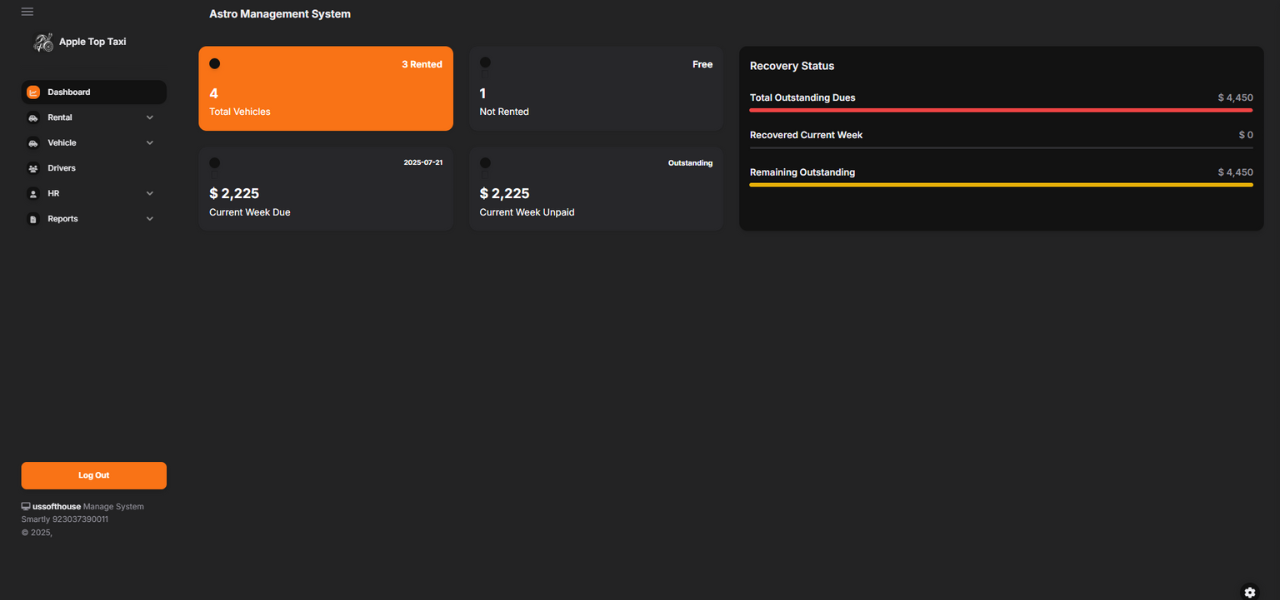
Task: Expand the HR menu chevron
Action: point(150,194)
